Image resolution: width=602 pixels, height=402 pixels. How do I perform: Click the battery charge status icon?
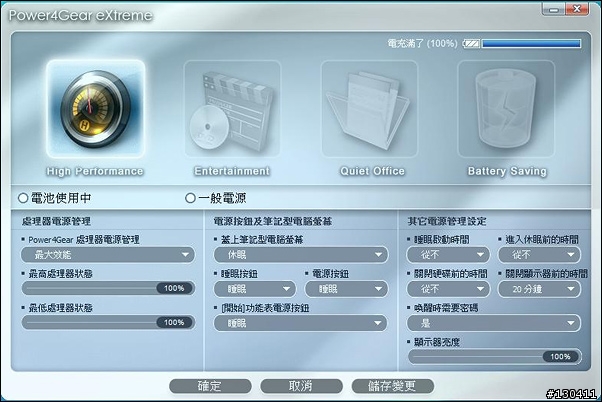471,43
